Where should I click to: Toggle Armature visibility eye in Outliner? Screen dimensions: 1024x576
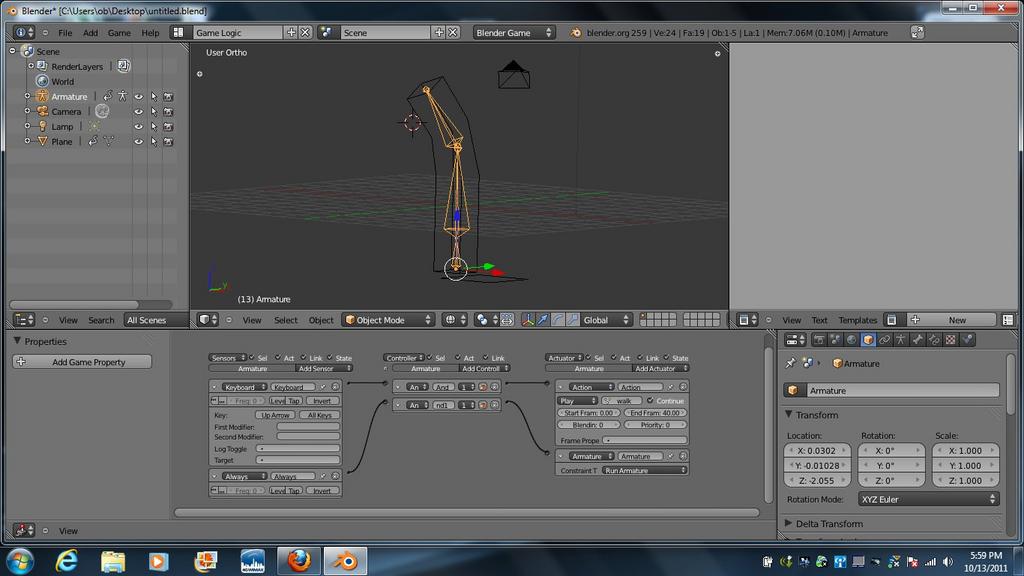[138, 97]
